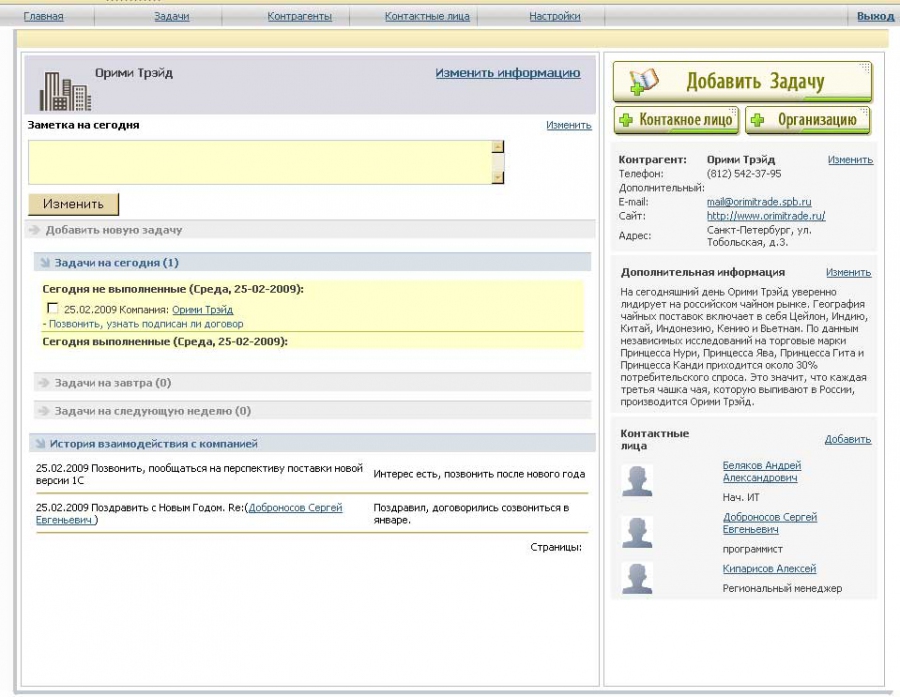900x697 pixels.
Task: Click the Изменить информацию link
Action: pyautogui.click(x=507, y=73)
